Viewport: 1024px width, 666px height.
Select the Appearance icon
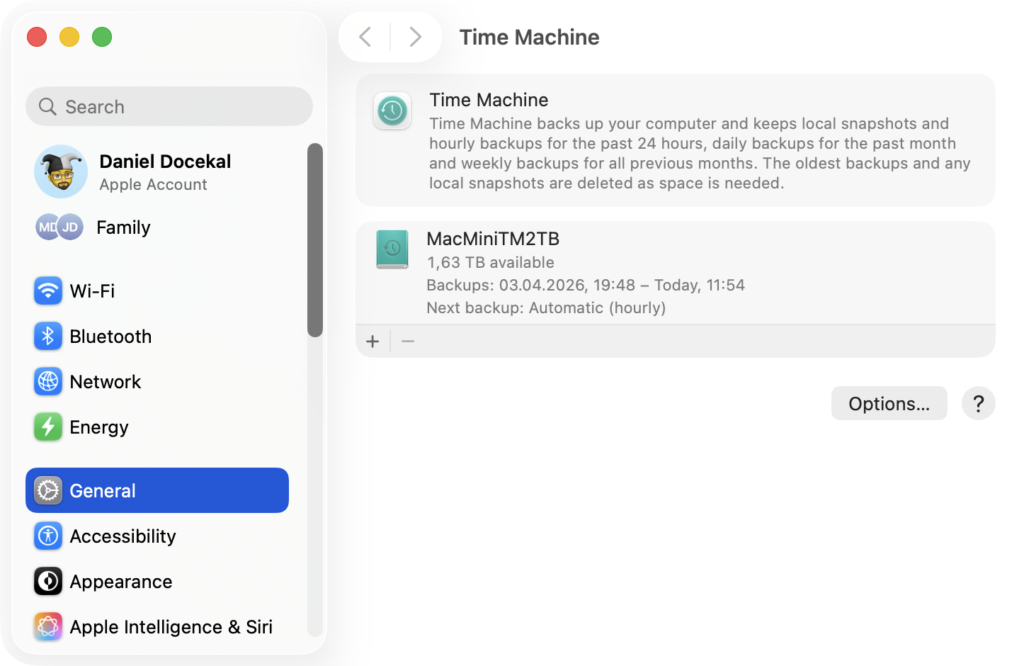pos(48,581)
